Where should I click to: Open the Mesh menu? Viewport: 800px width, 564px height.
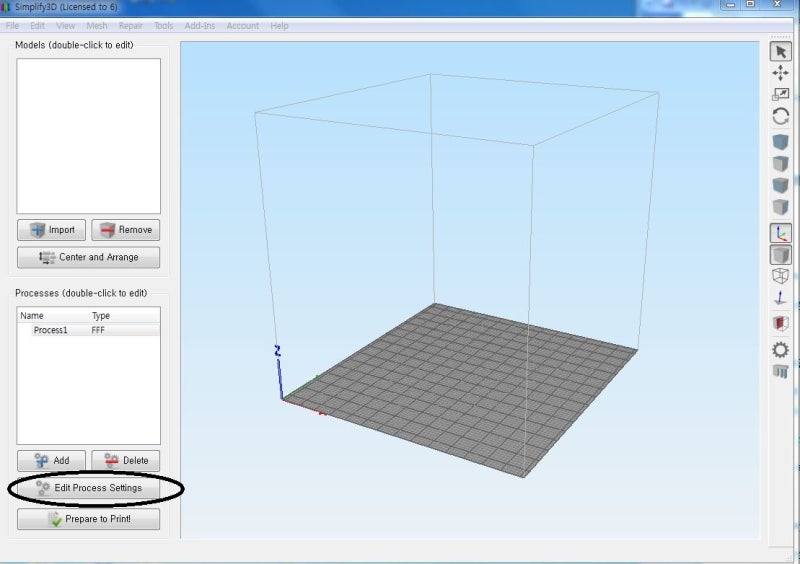coord(96,26)
